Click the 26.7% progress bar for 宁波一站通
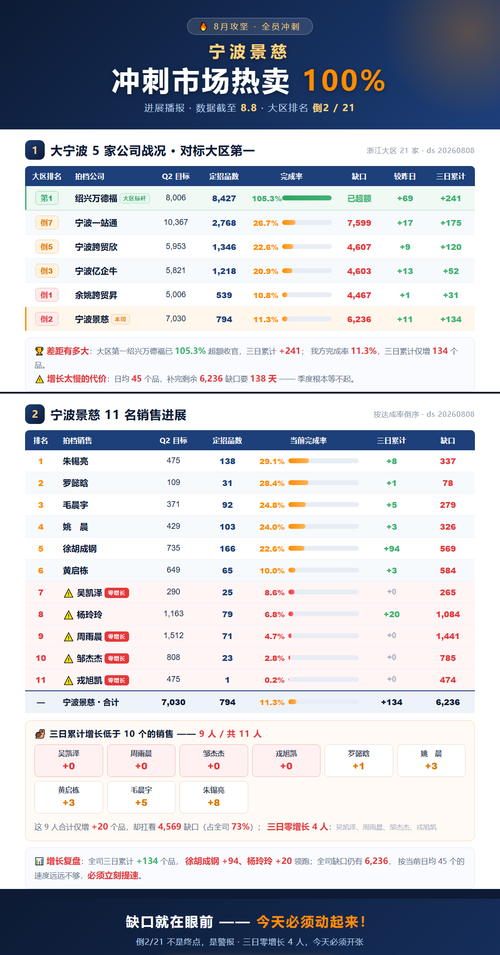The width and height of the screenshot is (500, 955). coord(307,223)
